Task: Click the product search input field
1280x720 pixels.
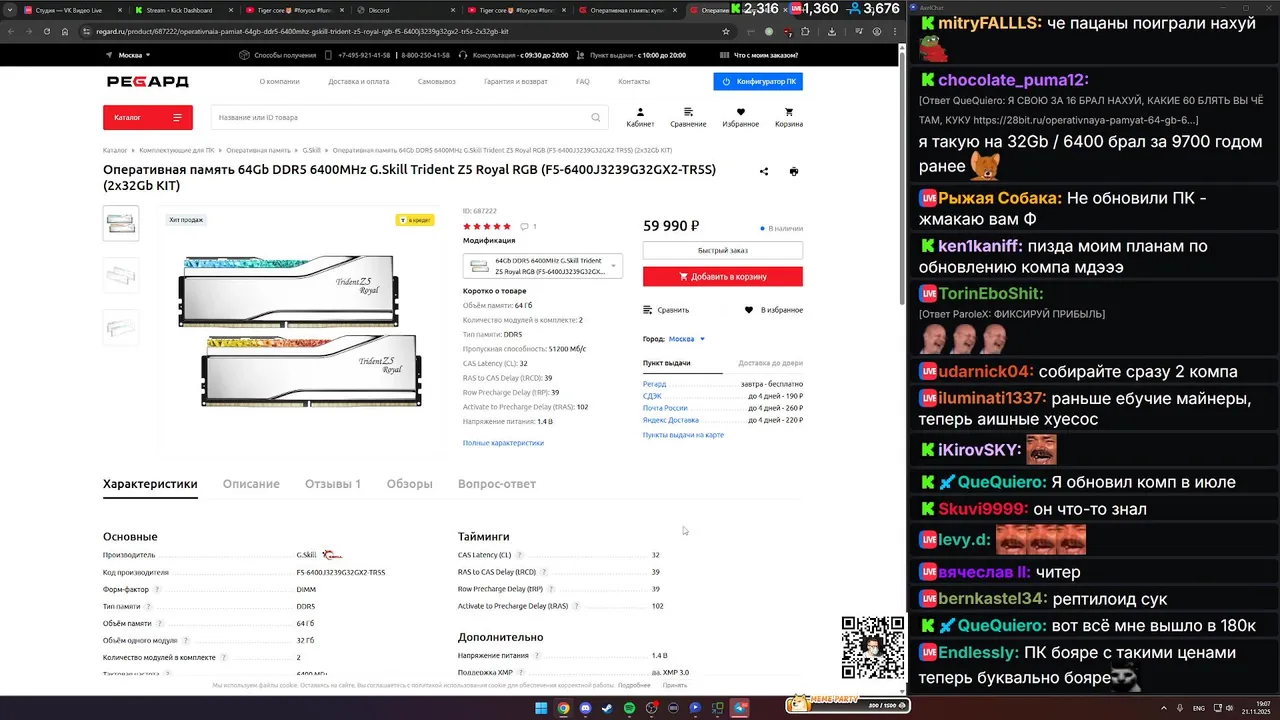Action: 409,118
